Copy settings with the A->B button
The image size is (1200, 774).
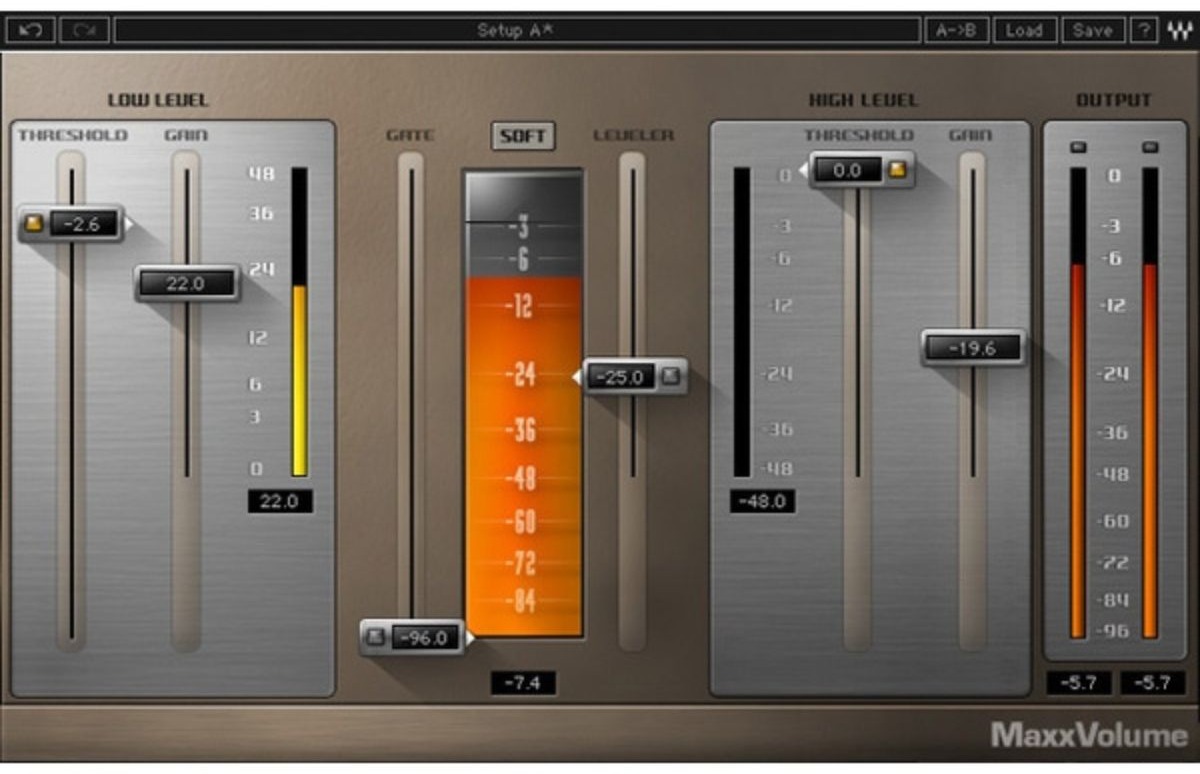[x=955, y=30]
